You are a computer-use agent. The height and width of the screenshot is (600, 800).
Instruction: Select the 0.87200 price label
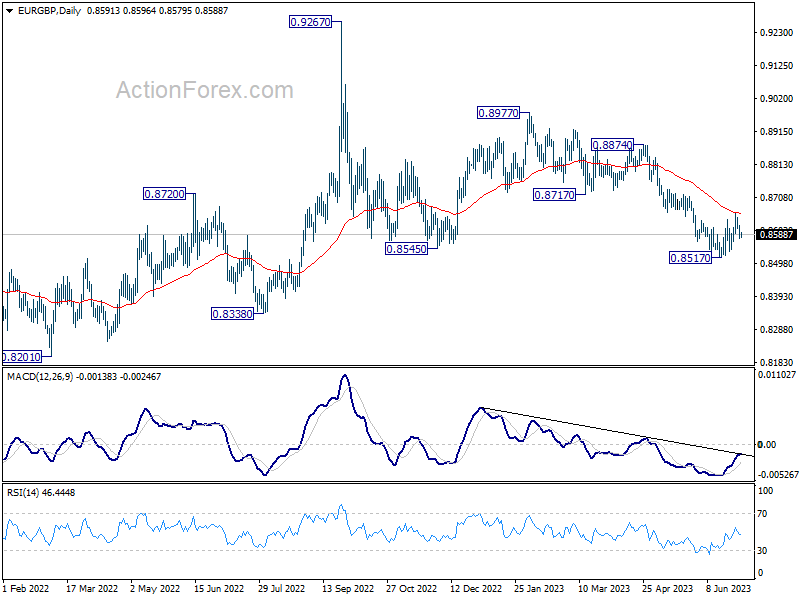tap(164, 194)
